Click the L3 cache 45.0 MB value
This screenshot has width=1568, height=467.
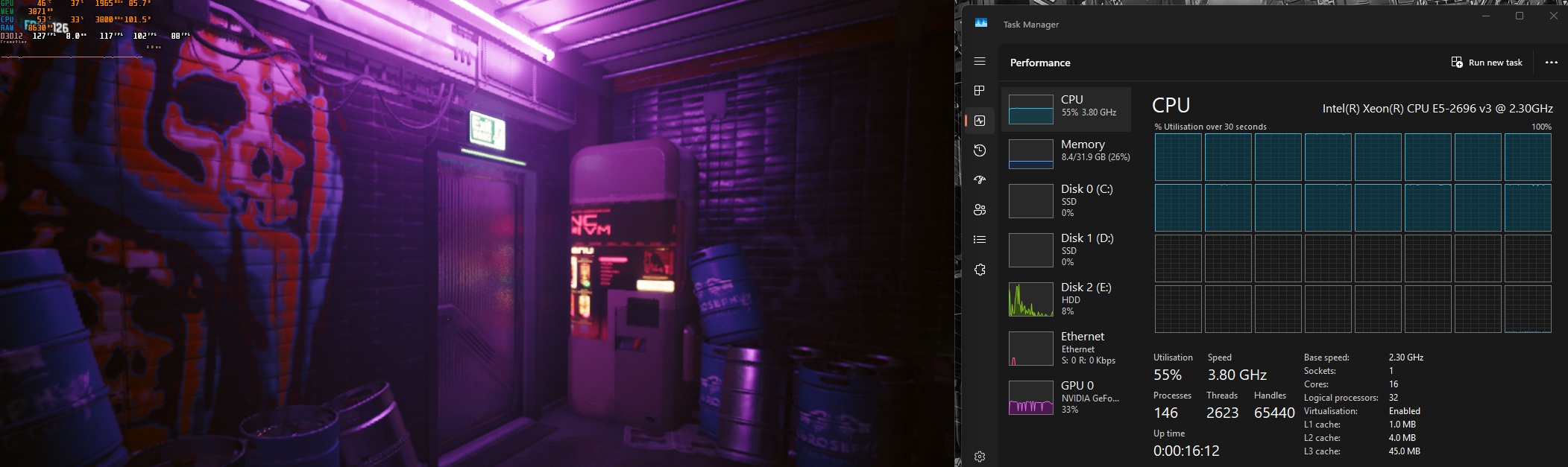pyautogui.click(x=1405, y=451)
